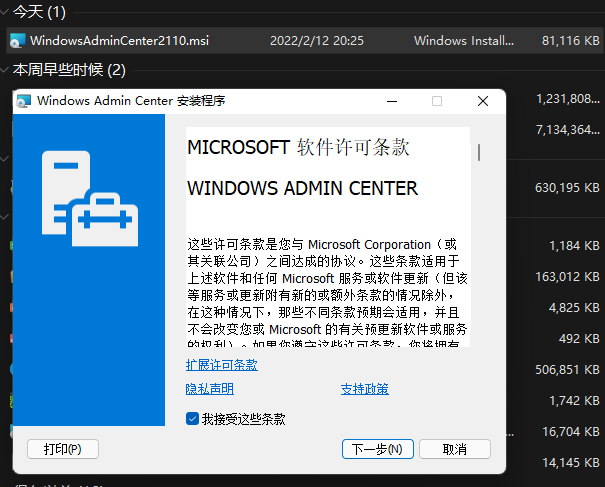605x487 pixels.
Task: Click the 取消 button
Action: coord(455,449)
